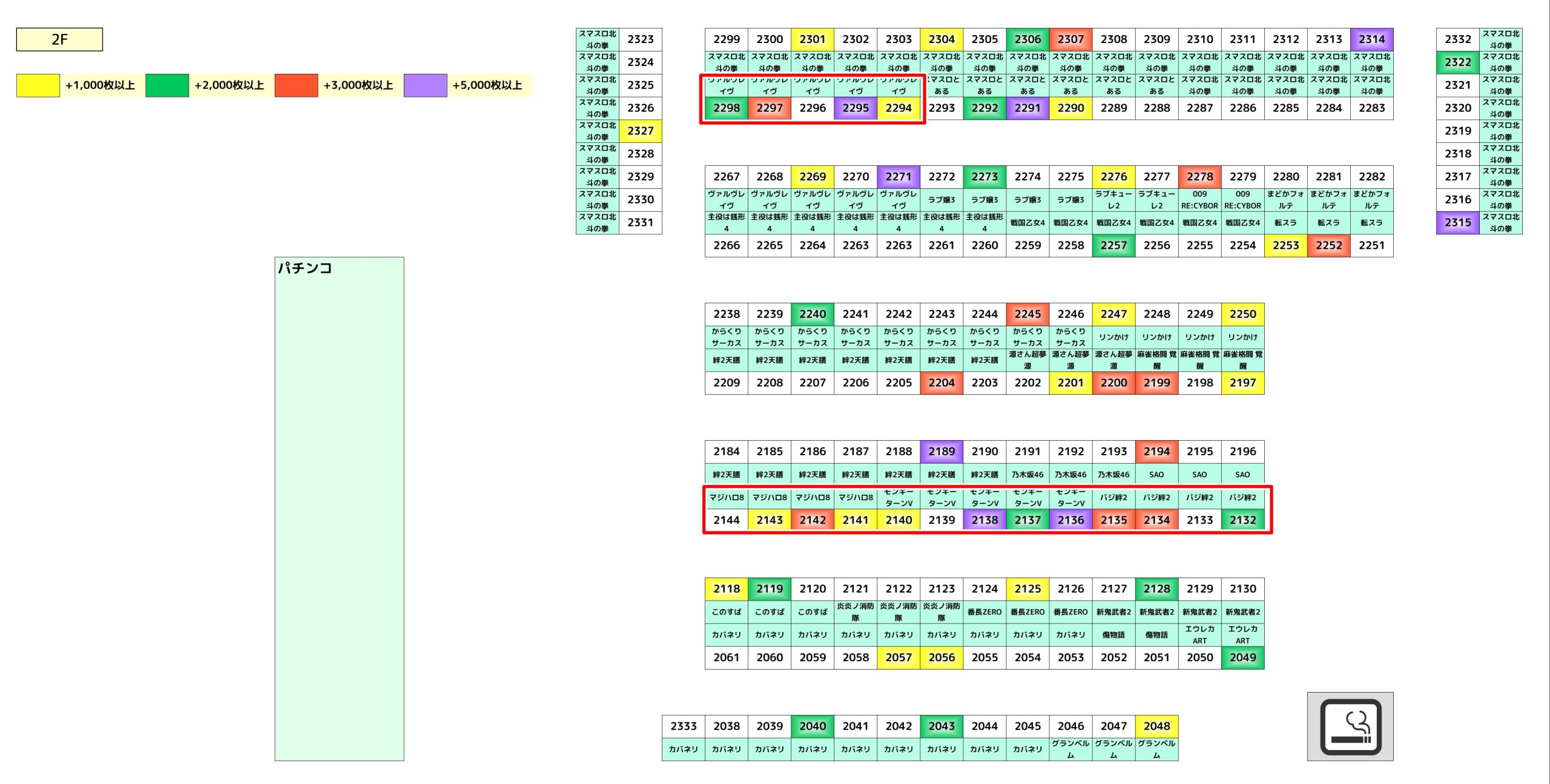1550x784 pixels.
Task: Click machine number 2327 in left column
Action: (x=640, y=131)
